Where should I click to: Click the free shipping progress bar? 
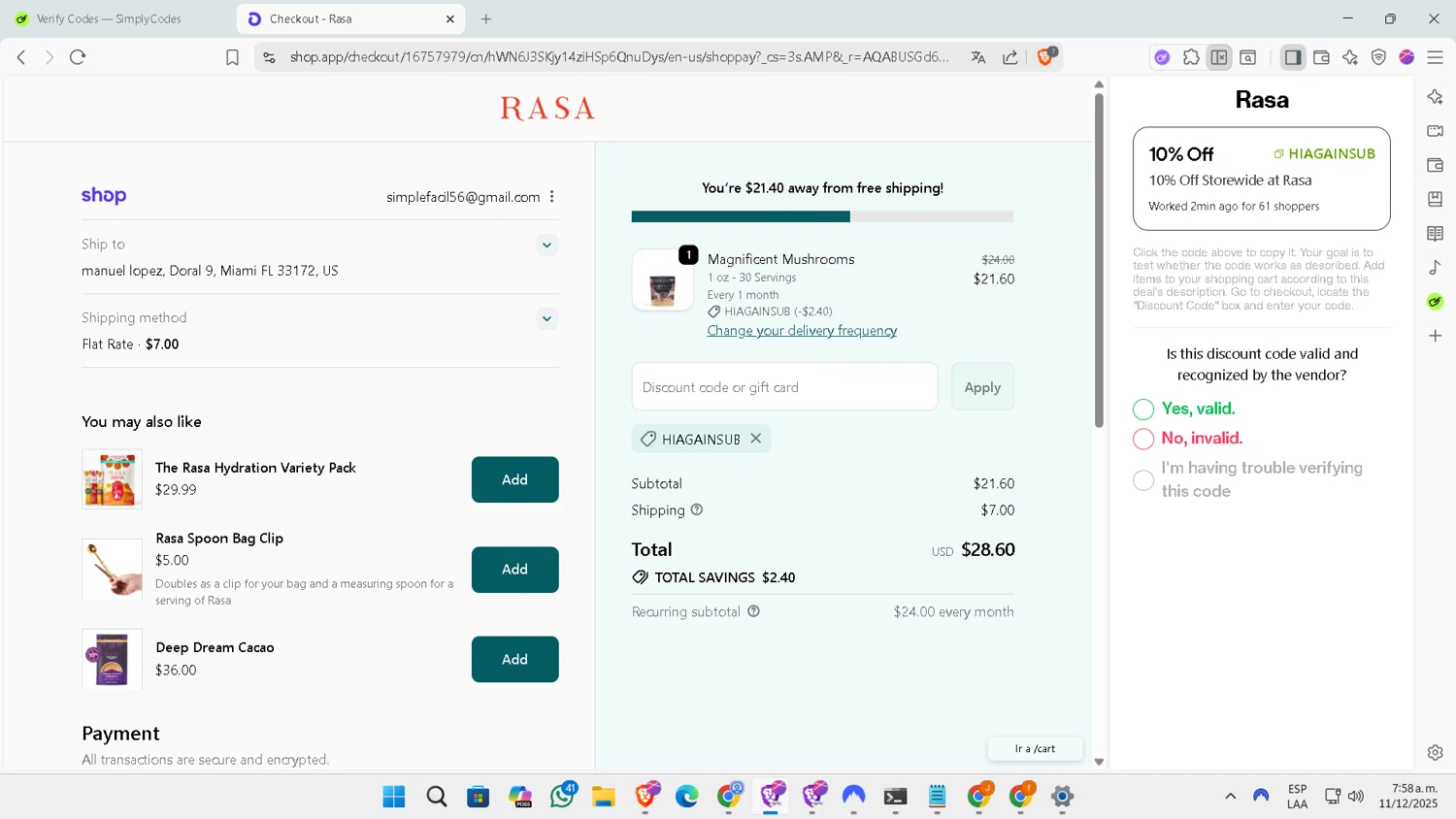point(822,216)
